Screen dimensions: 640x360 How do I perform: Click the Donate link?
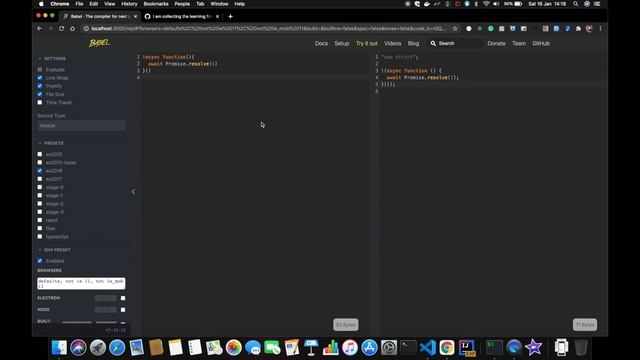click(496, 43)
